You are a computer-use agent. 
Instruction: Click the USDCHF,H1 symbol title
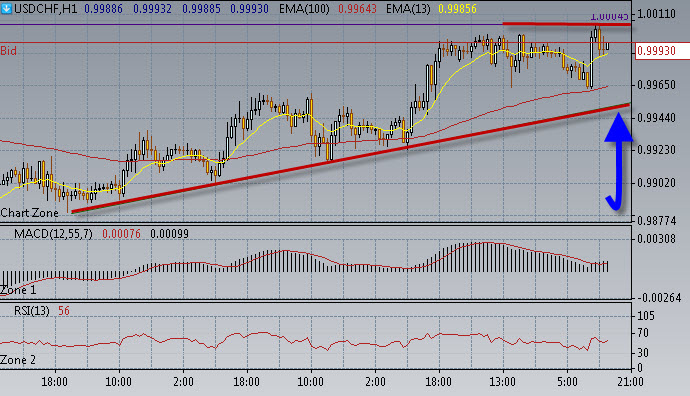click(x=45, y=8)
